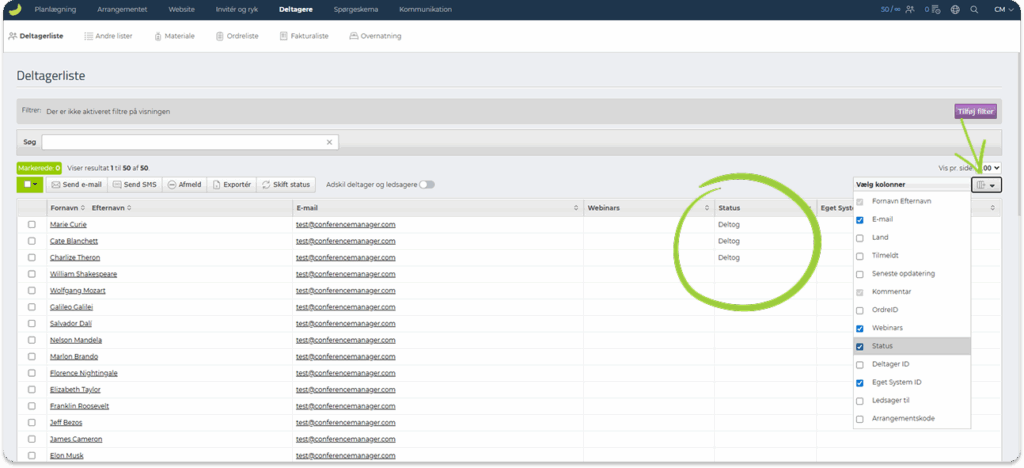Clear the search field with X icon
The height and width of the screenshot is (468, 1024).
click(330, 142)
